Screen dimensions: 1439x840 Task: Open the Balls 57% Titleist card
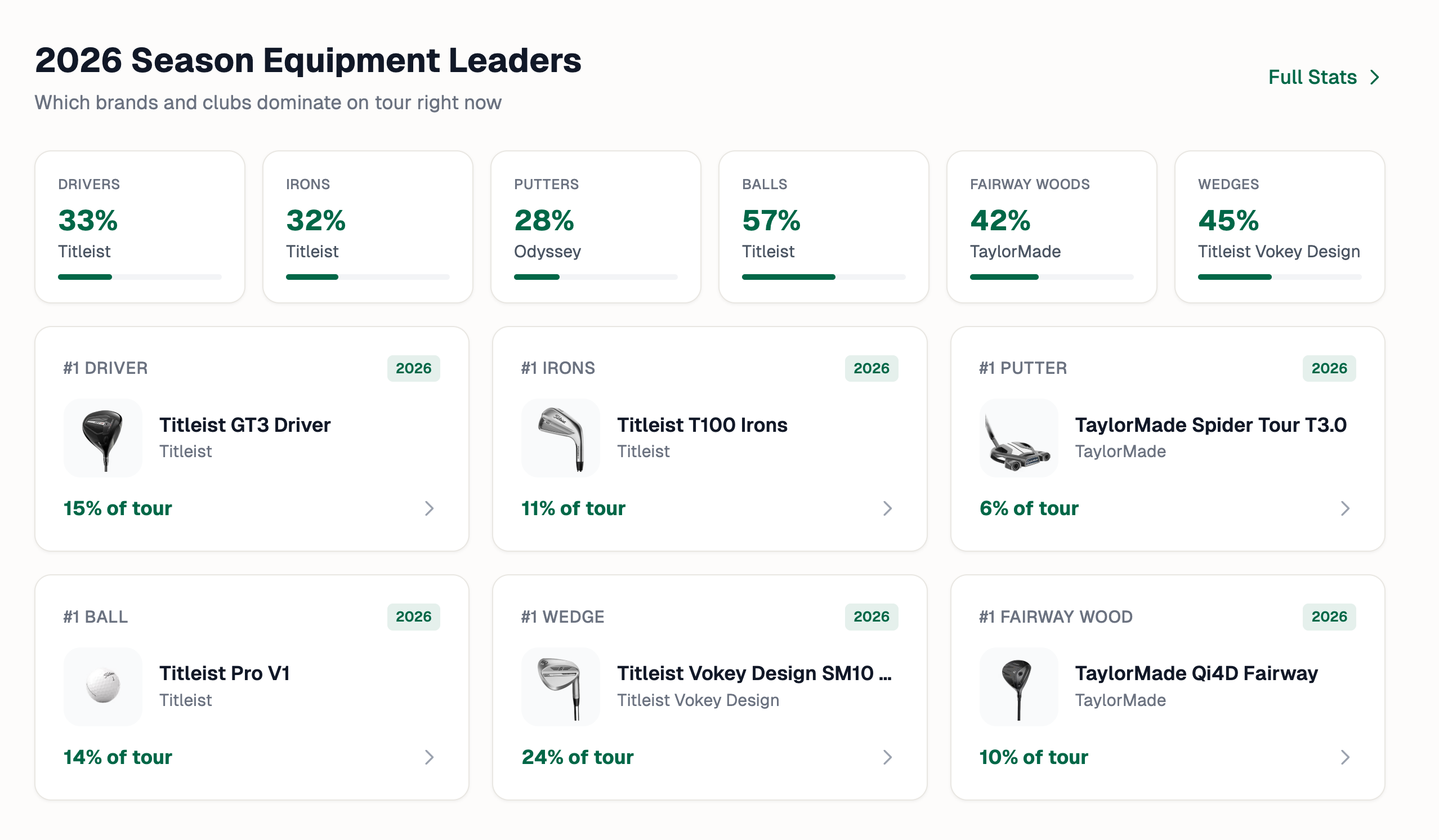(x=824, y=227)
